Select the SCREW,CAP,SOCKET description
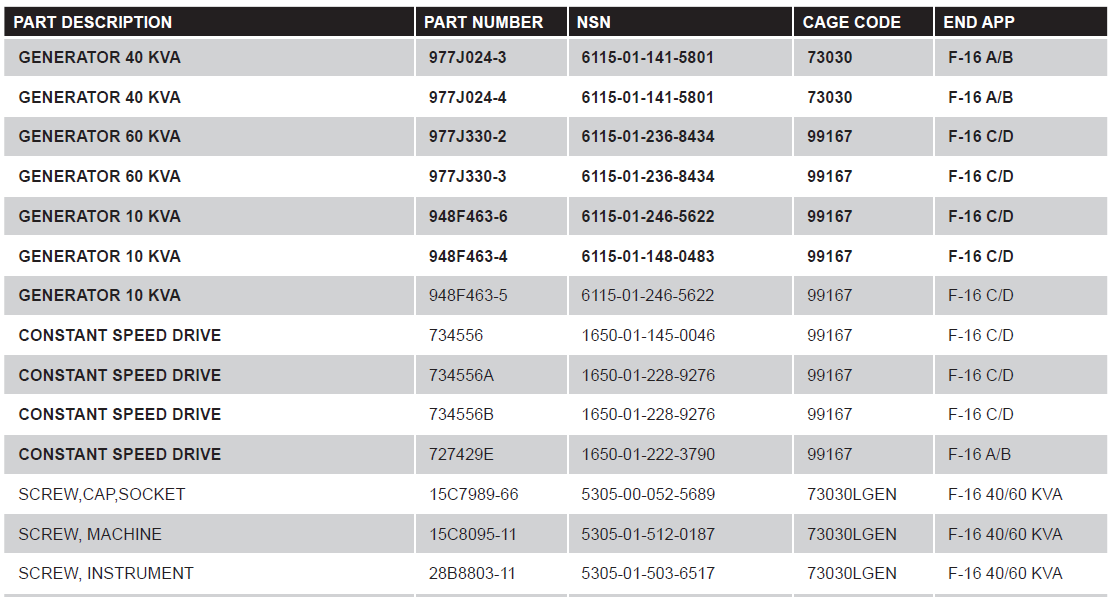Viewport: 1117px width, 597px height. (101, 494)
